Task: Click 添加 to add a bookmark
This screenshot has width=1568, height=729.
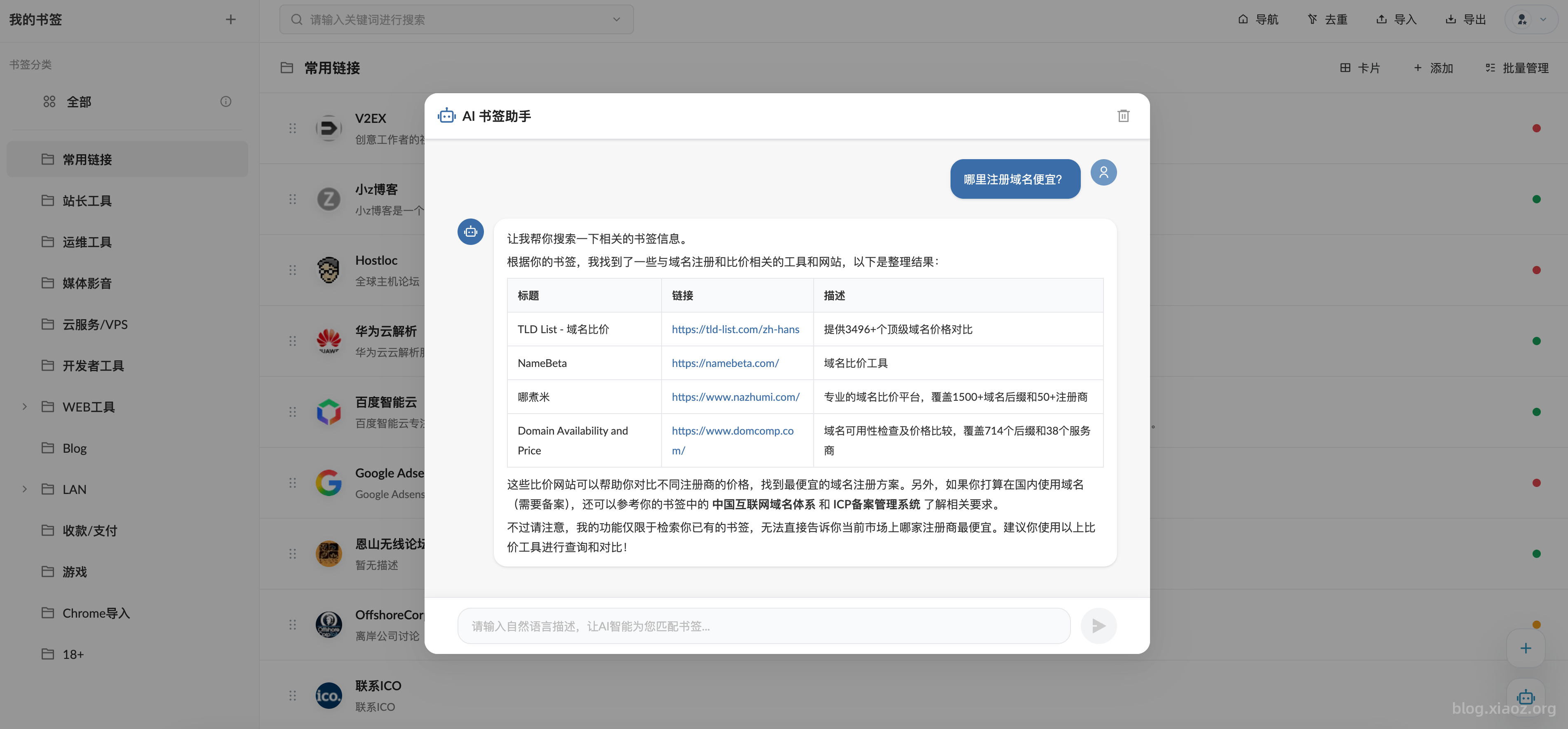Action: pyautogui.click(x=1433, y=68)
